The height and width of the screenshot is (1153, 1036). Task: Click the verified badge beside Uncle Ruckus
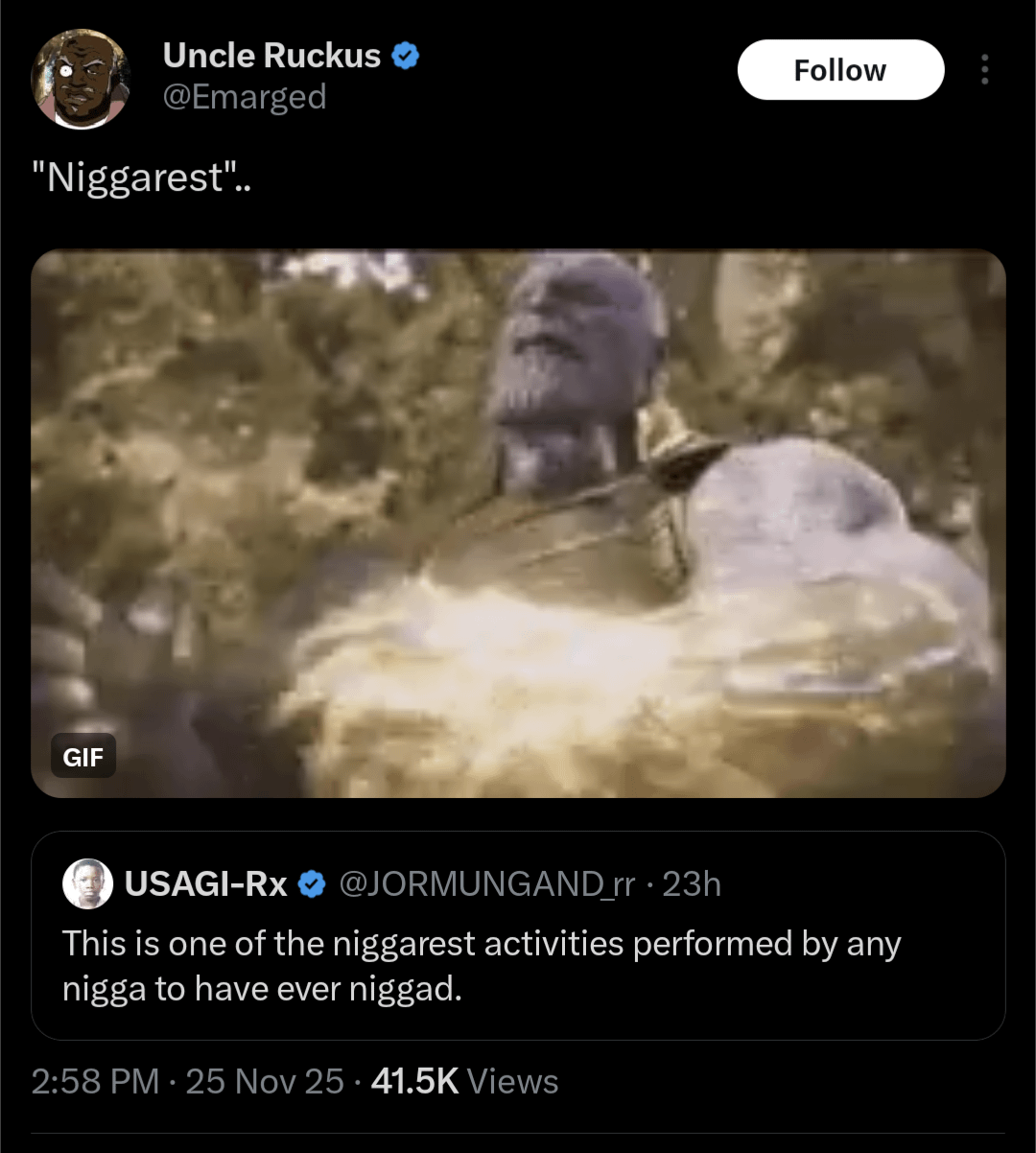click(x=406, y=56)
